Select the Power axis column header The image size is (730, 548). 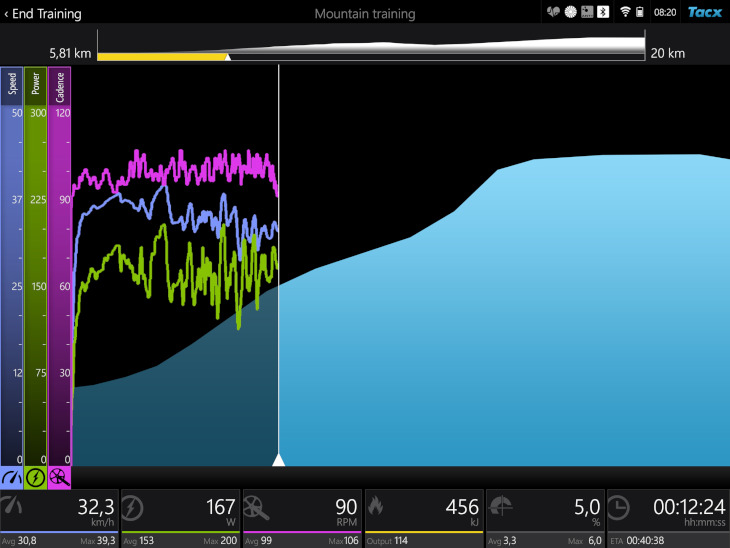pos(35,85)
